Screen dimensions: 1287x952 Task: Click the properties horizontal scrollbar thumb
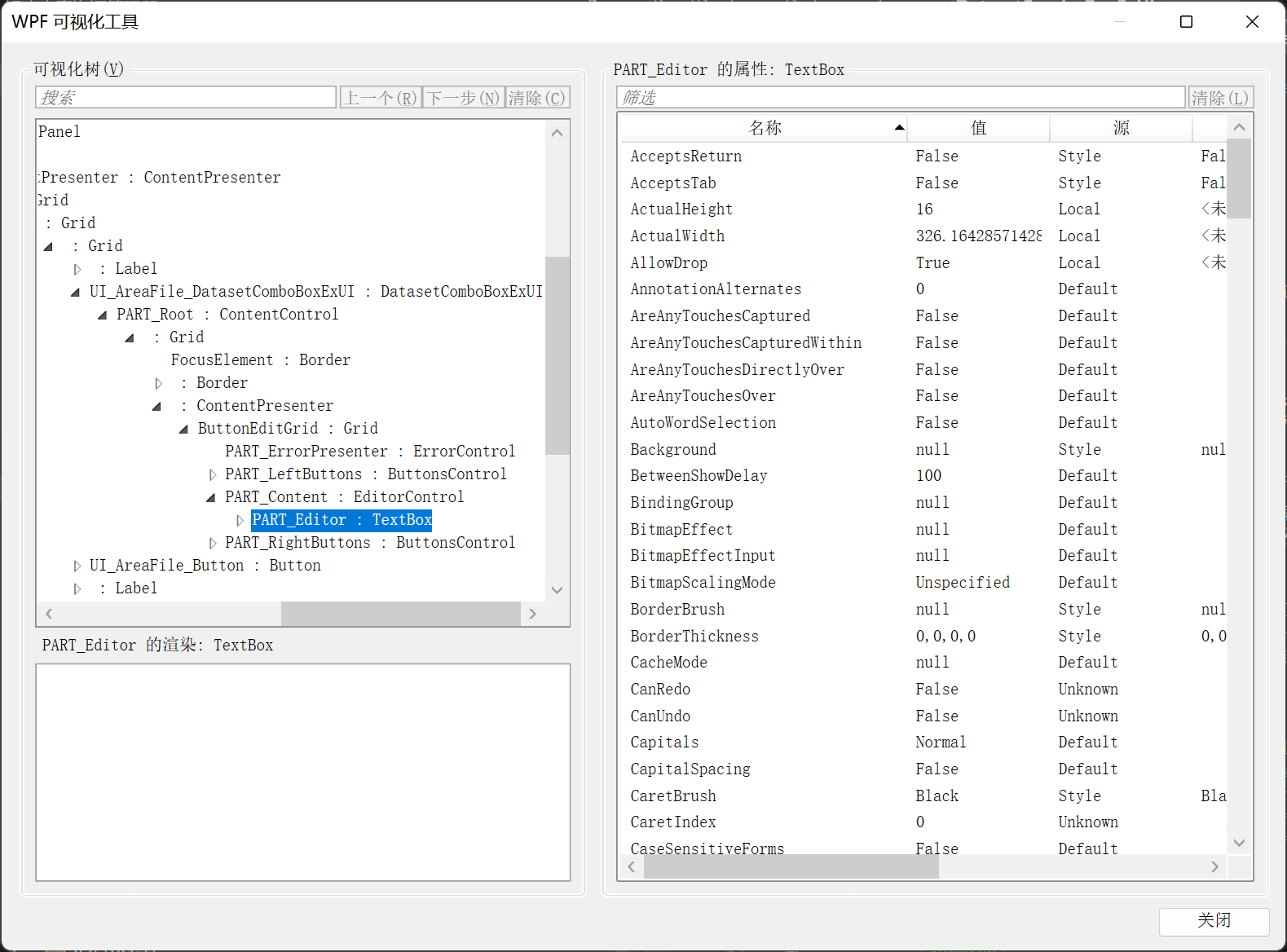coord(791,867)
